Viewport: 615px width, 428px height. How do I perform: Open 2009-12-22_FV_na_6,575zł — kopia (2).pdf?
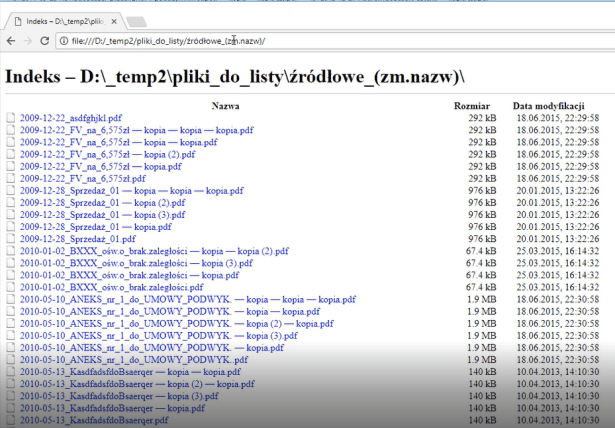coord(107,154)
